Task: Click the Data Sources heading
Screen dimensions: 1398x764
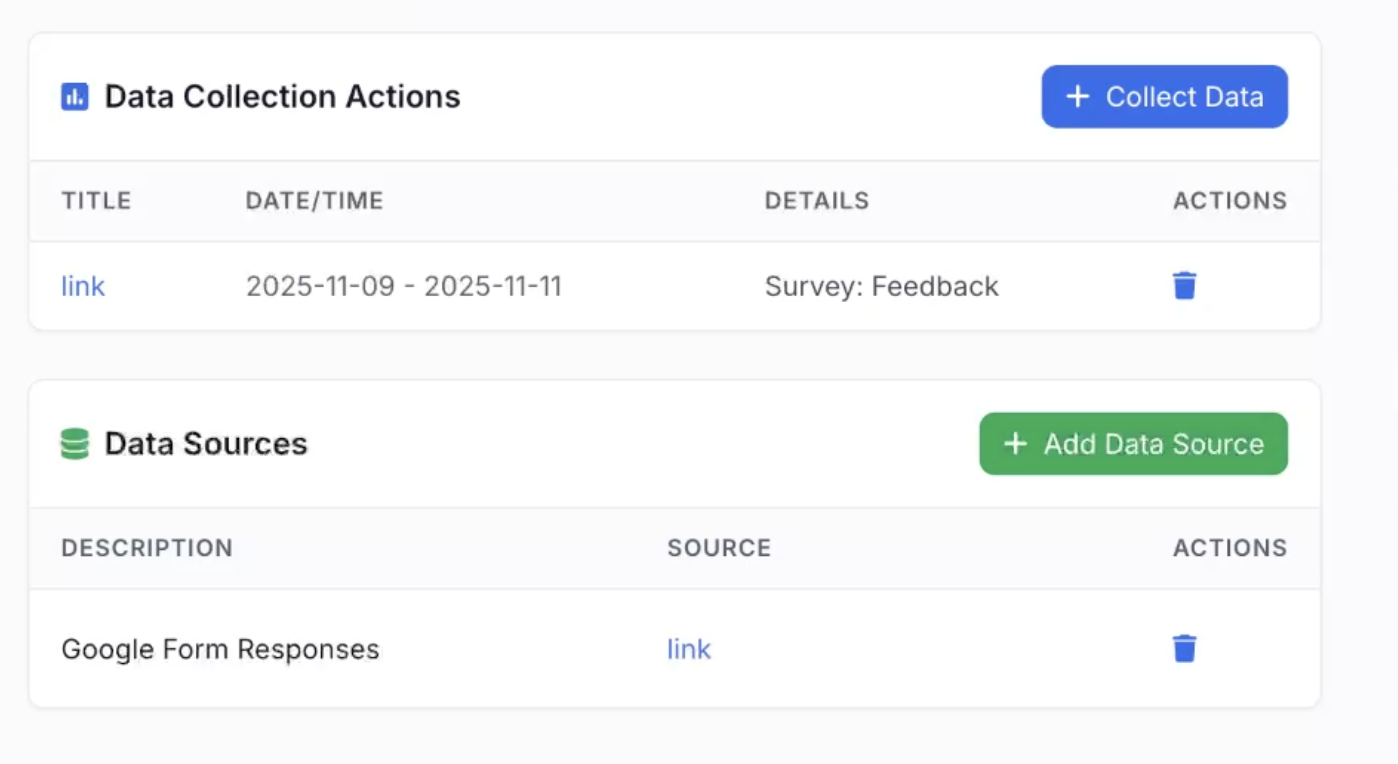Action: point(206,444)
